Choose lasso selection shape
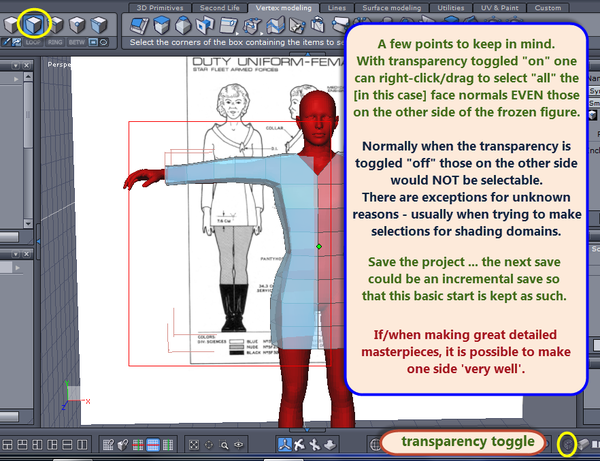Viewport: 600px width, 461px height. click(x=104, y=42)
